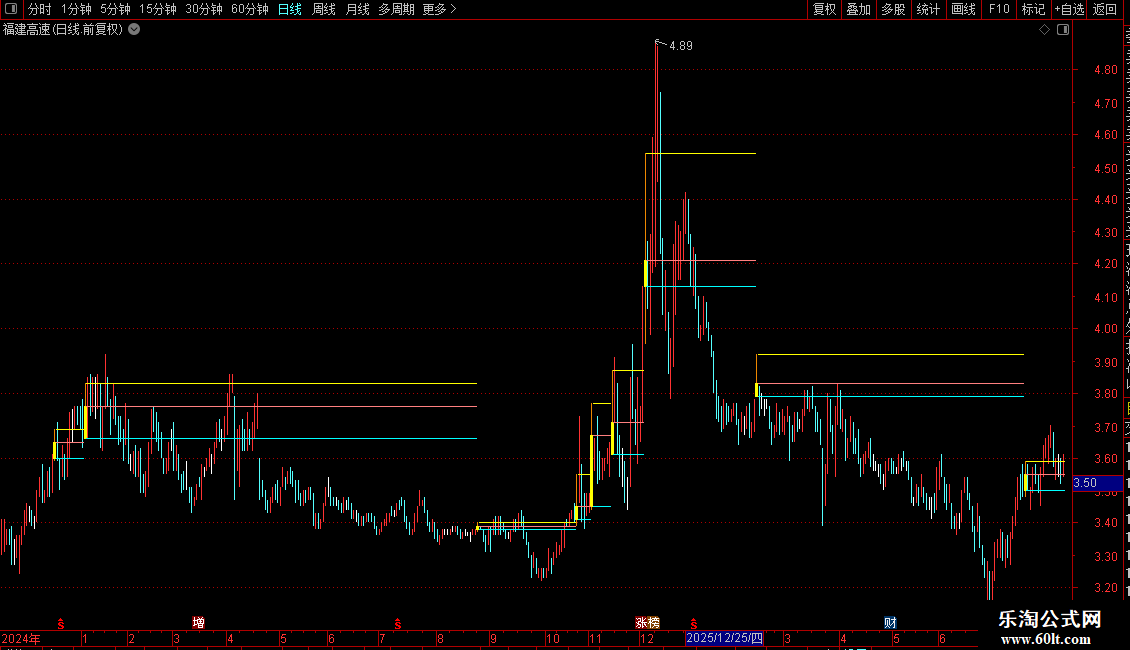The height and width of the screenshot is (650, 1130).
Task: Switch to the 分时 chart
Action: pos(40,9)
